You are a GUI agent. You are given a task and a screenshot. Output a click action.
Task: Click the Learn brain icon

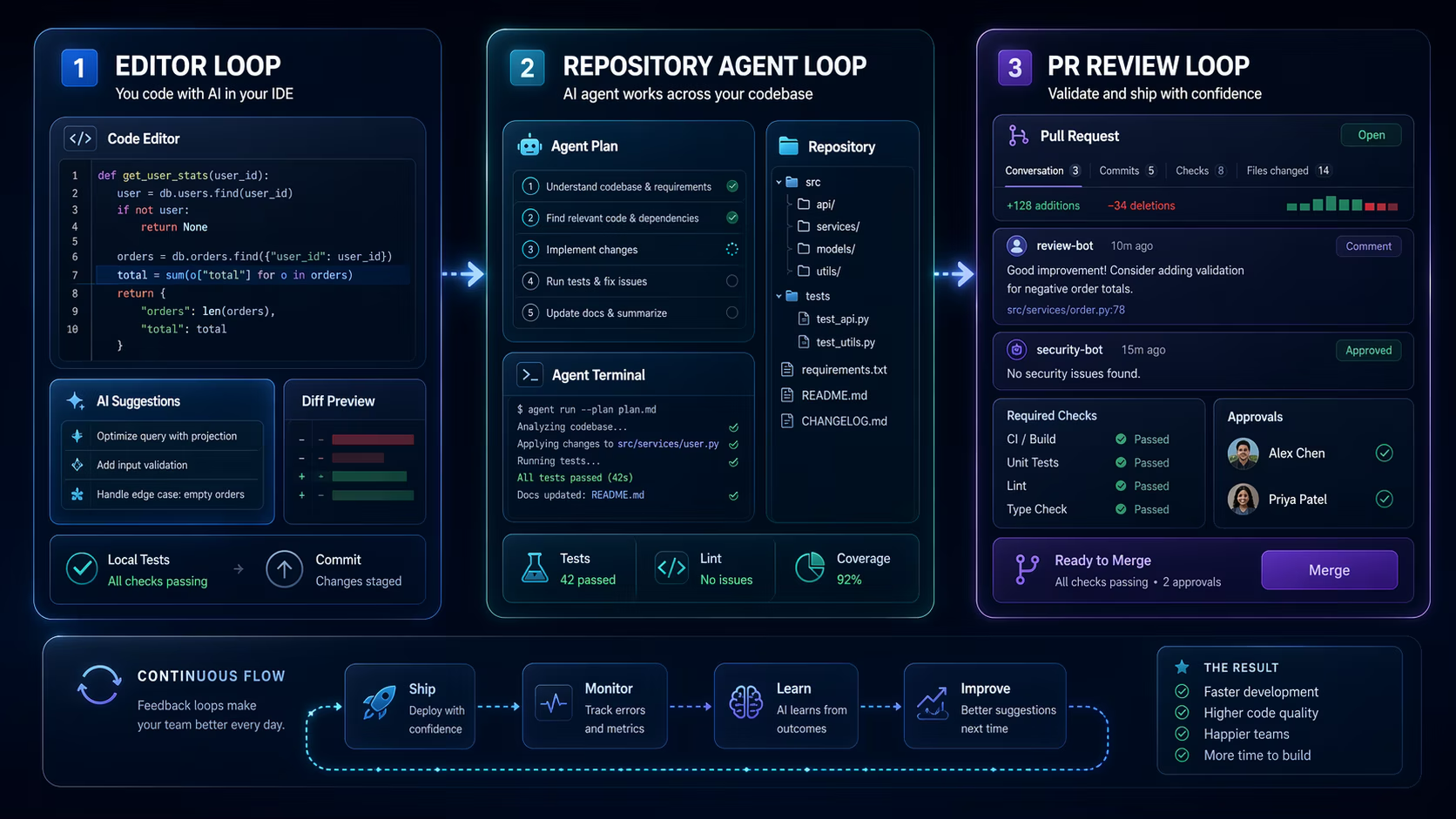pos(745,702)
